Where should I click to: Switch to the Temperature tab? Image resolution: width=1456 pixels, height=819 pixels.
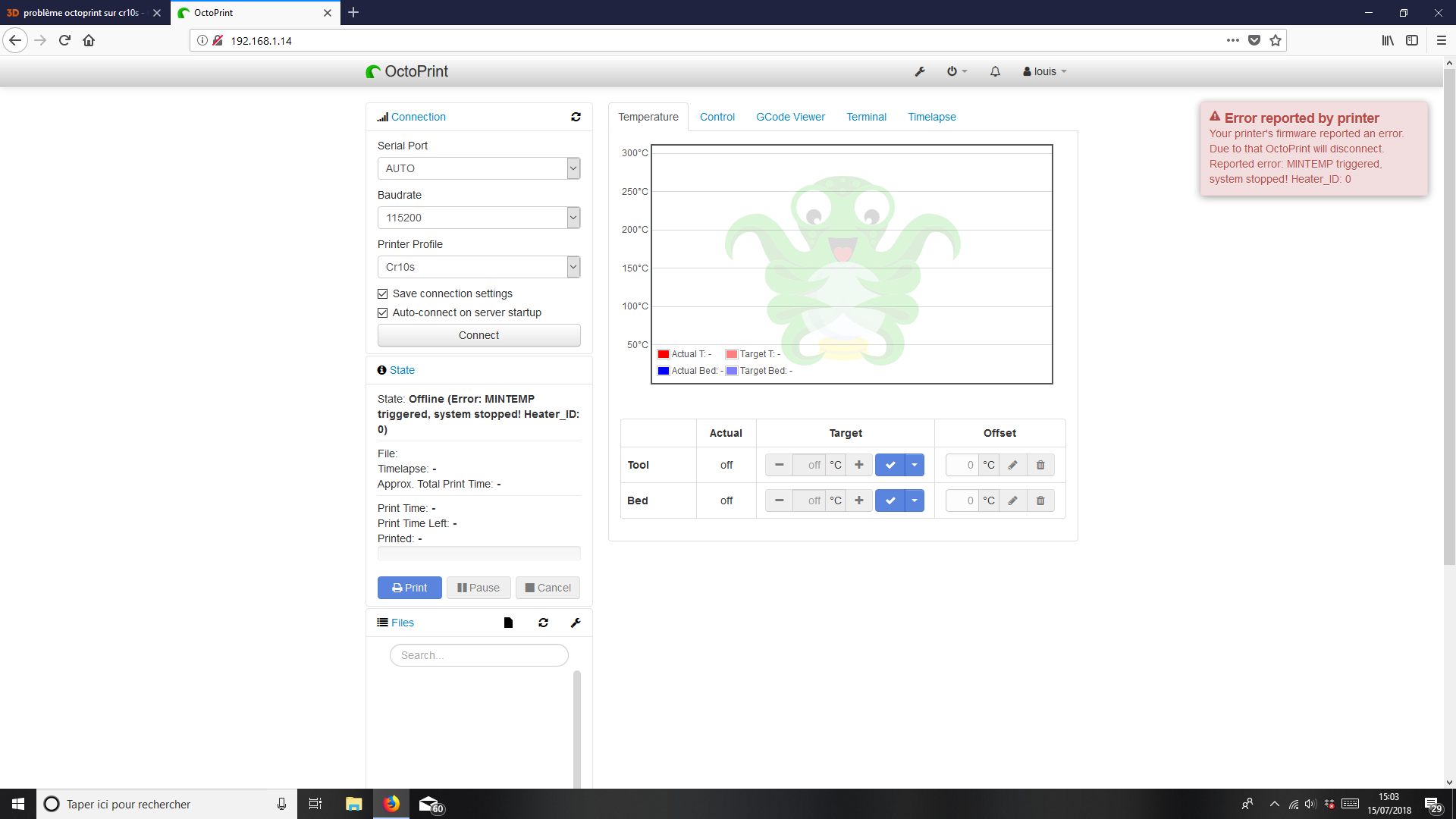(x=648, y=117)
